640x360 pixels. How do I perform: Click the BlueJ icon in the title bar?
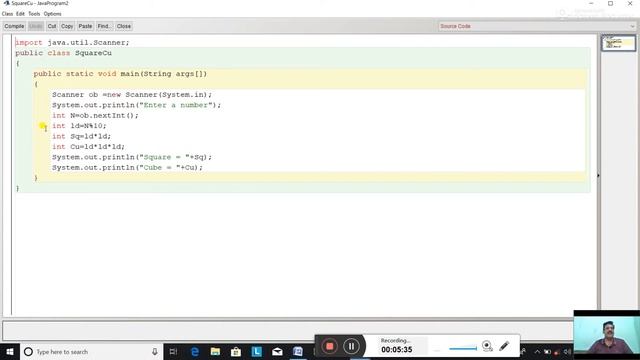pyautogui.click(x=6, y=3)
